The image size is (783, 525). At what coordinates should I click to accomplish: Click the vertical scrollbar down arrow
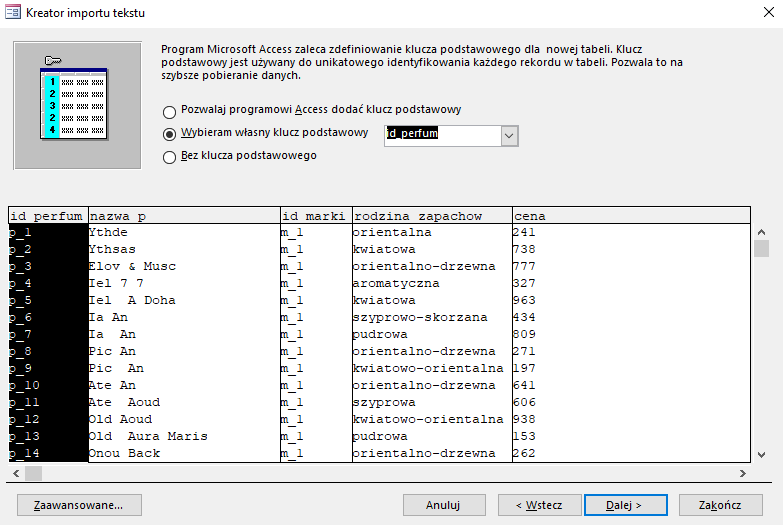[762, 454]
